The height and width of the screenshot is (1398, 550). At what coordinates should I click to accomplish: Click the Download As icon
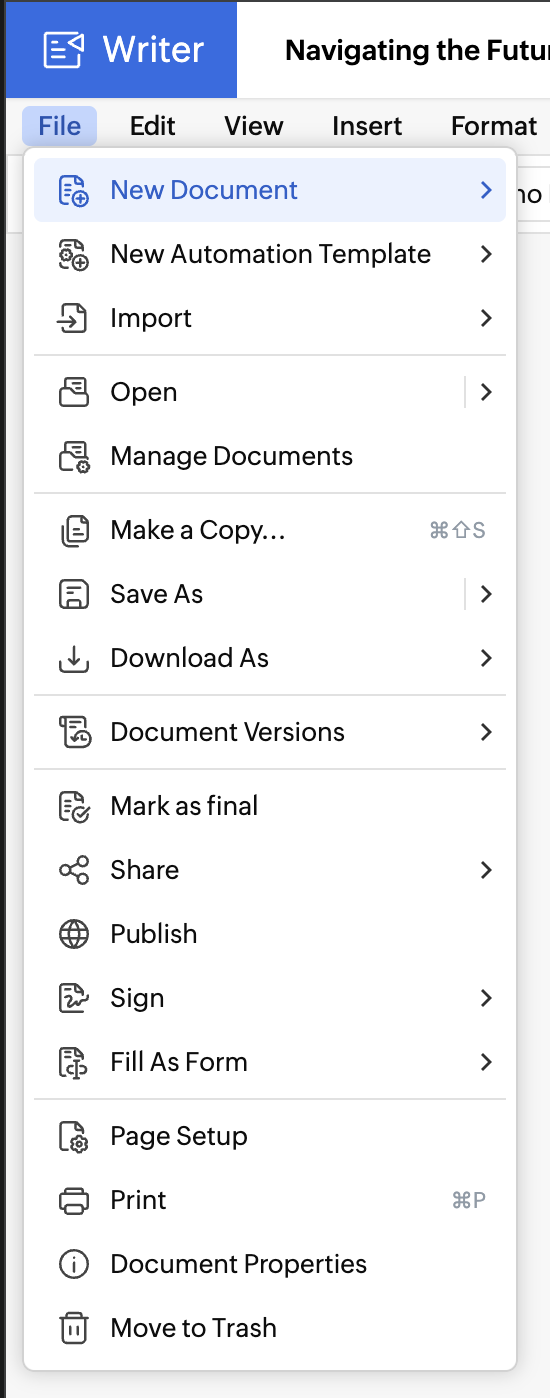coord(74,658)
